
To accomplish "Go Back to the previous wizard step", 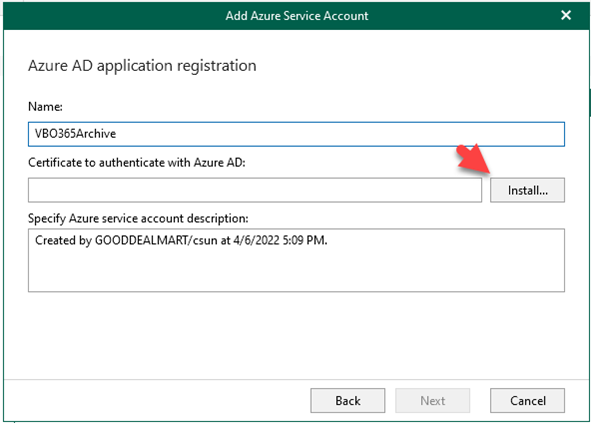I will coord(348,400).
